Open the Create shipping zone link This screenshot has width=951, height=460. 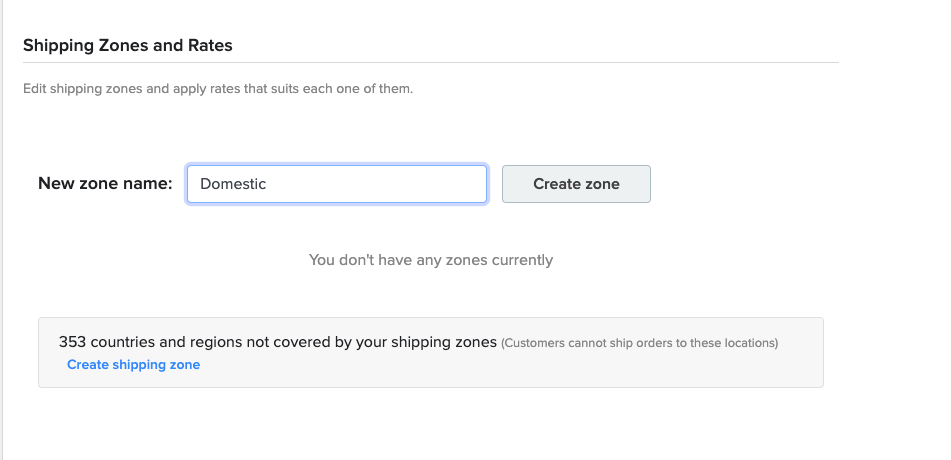133,365
